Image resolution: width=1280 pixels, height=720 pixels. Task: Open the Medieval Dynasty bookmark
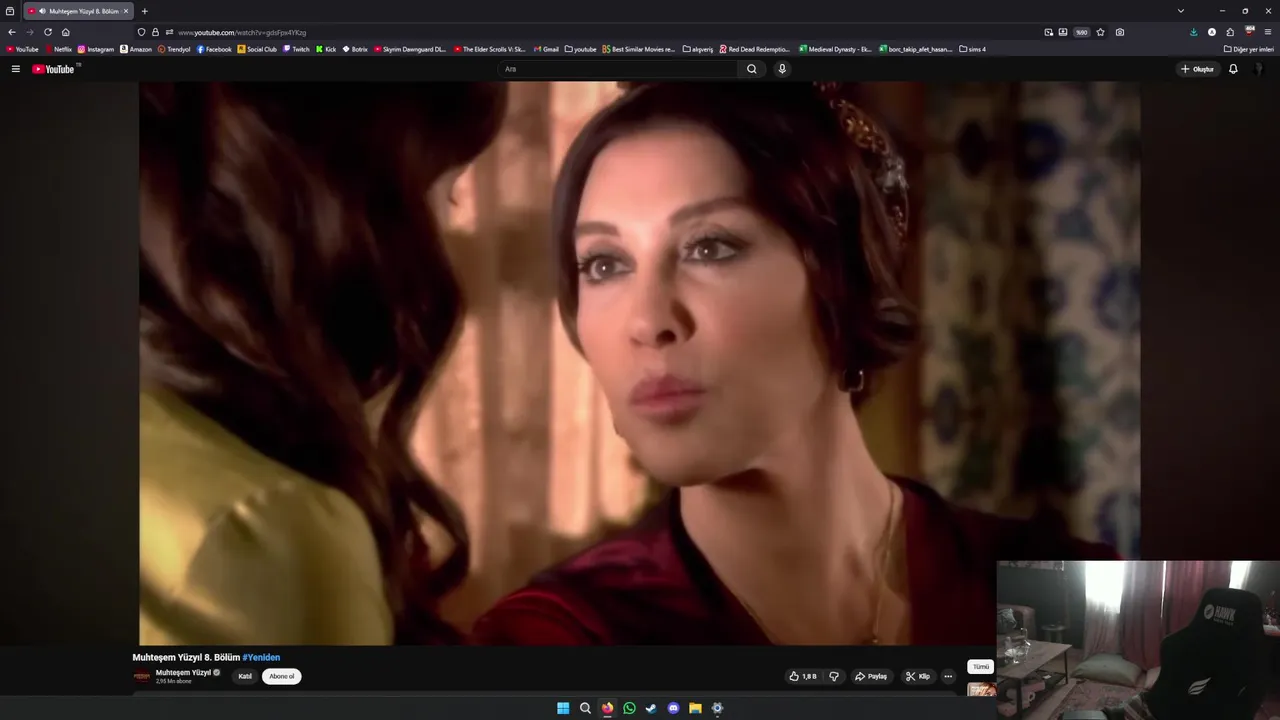pyautogui.click(x=836, y=49)
